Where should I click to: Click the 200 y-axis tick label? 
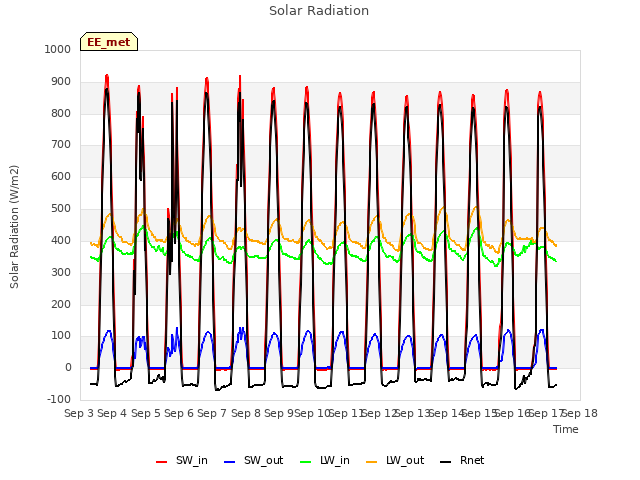61,304
